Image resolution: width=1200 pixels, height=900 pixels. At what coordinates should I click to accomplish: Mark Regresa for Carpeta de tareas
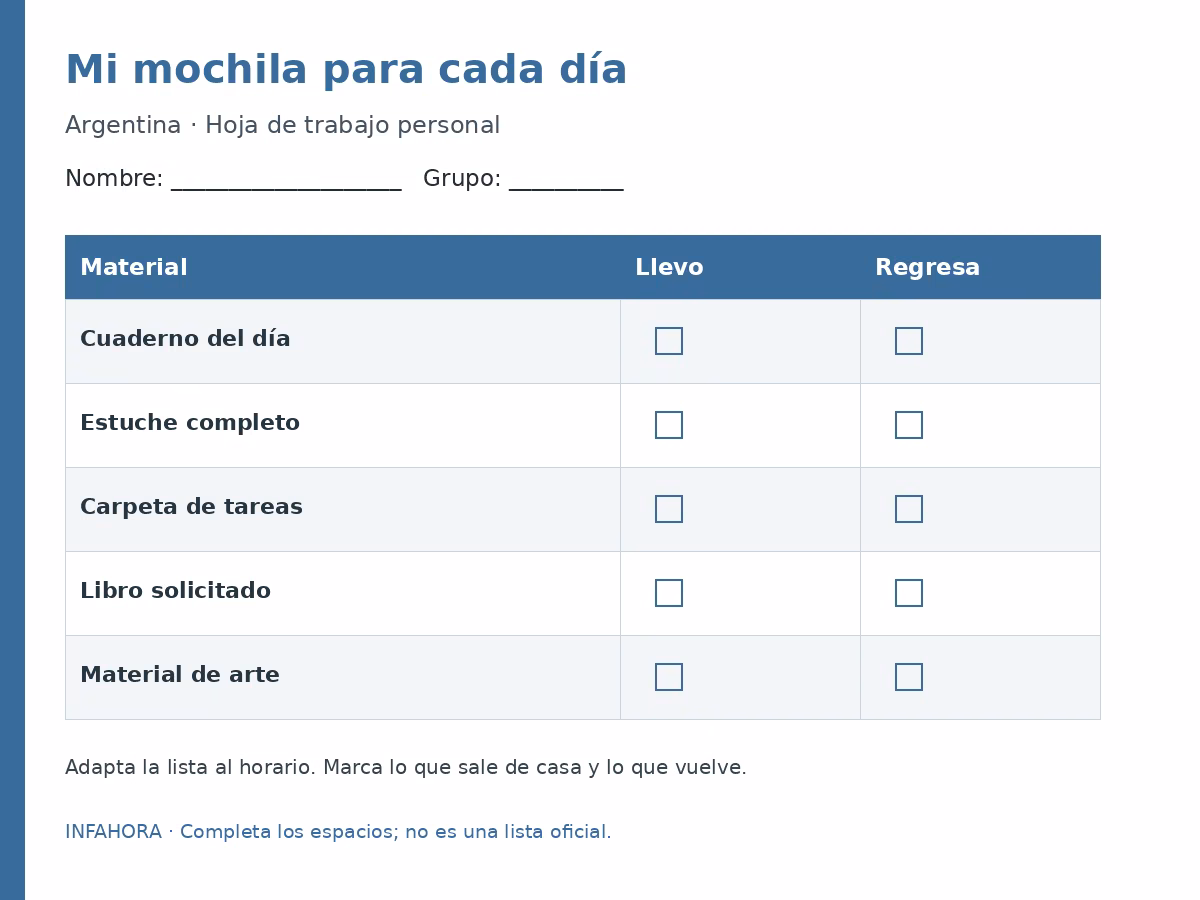909,509
